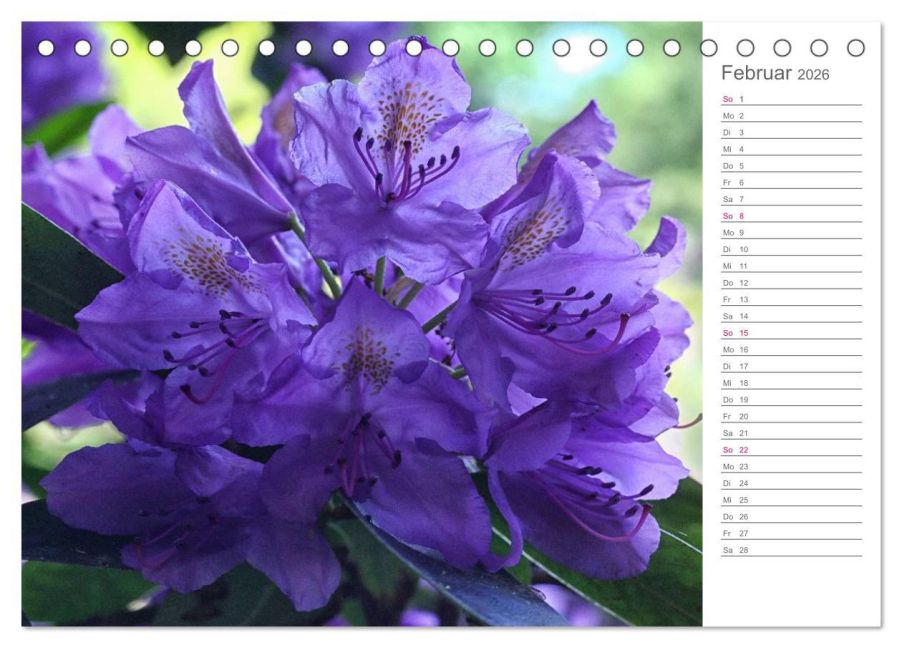The image size is (902, 648).
Task: Click the Sa 7 date line
Action: click(792, 199)
